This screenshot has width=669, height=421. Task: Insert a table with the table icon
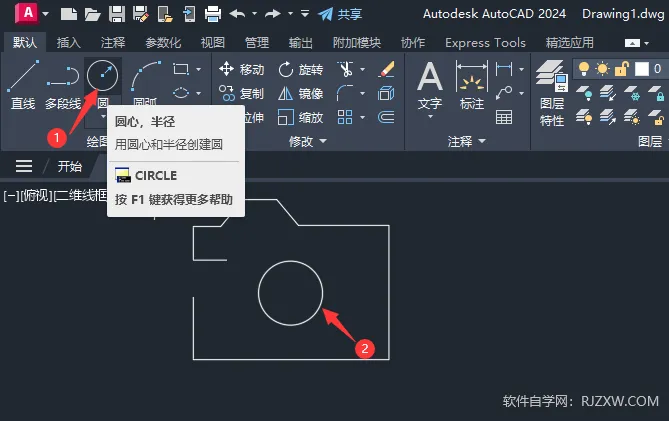point(504,117)
